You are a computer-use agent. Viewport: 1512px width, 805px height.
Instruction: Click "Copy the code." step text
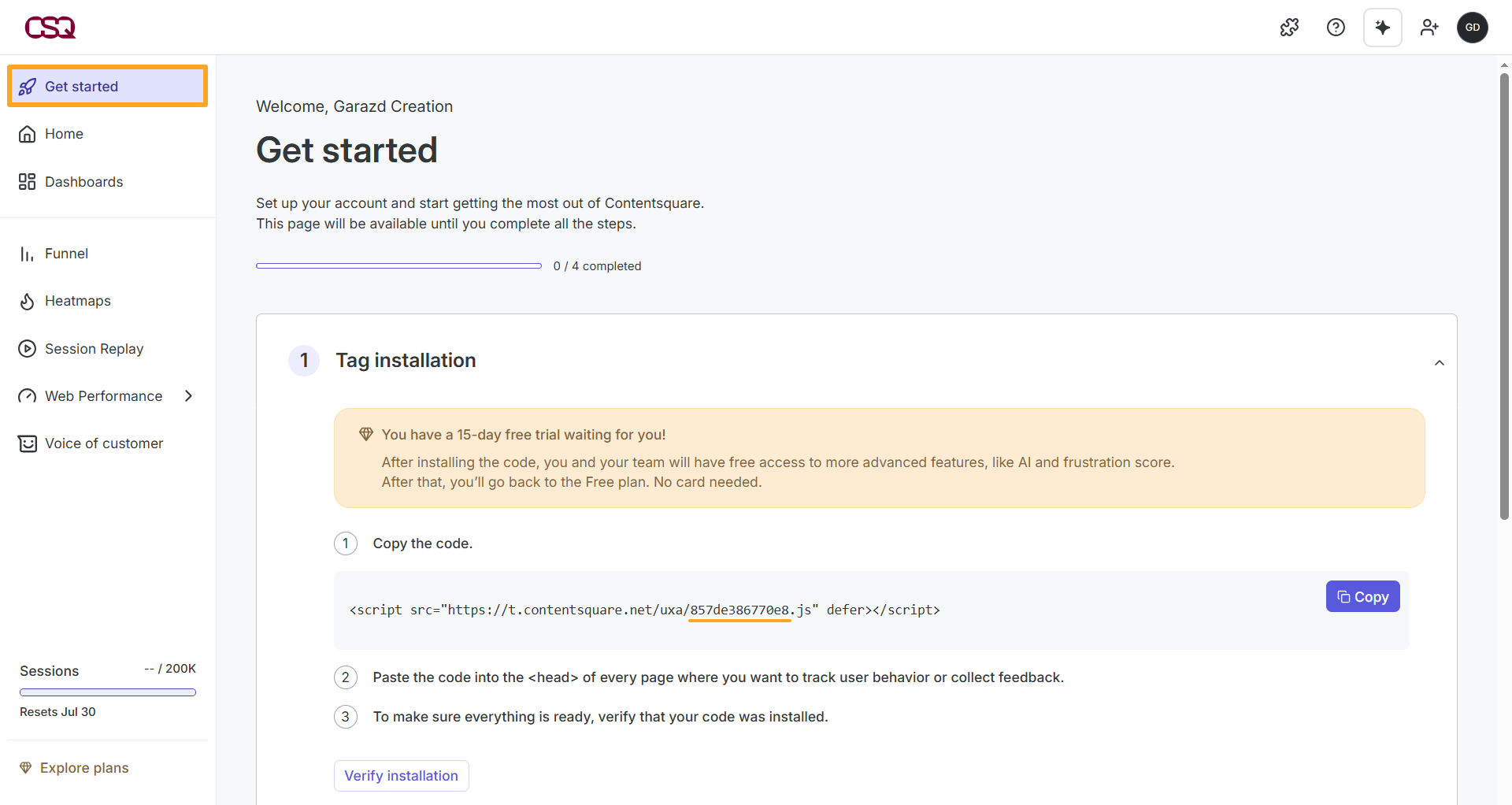423,543
